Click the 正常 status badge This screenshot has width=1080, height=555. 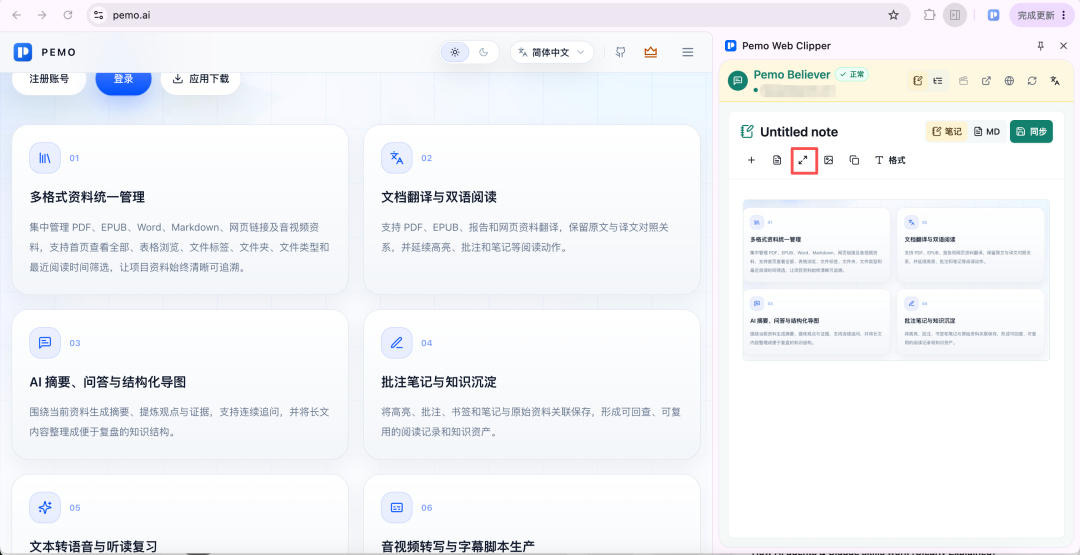pyautogui.click(x=851, y=74)
